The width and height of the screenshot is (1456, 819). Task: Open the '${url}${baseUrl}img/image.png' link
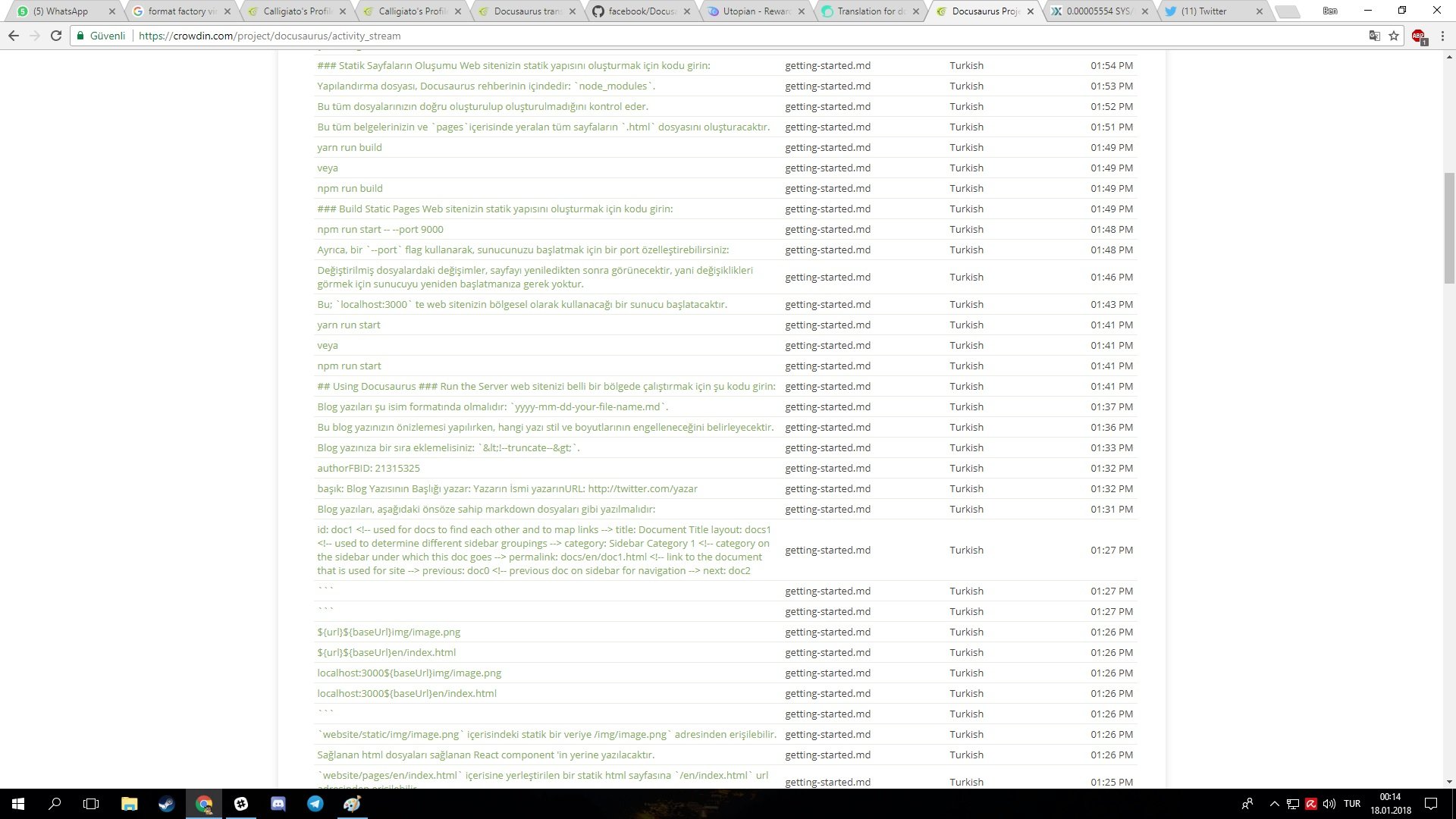[388, 632]
